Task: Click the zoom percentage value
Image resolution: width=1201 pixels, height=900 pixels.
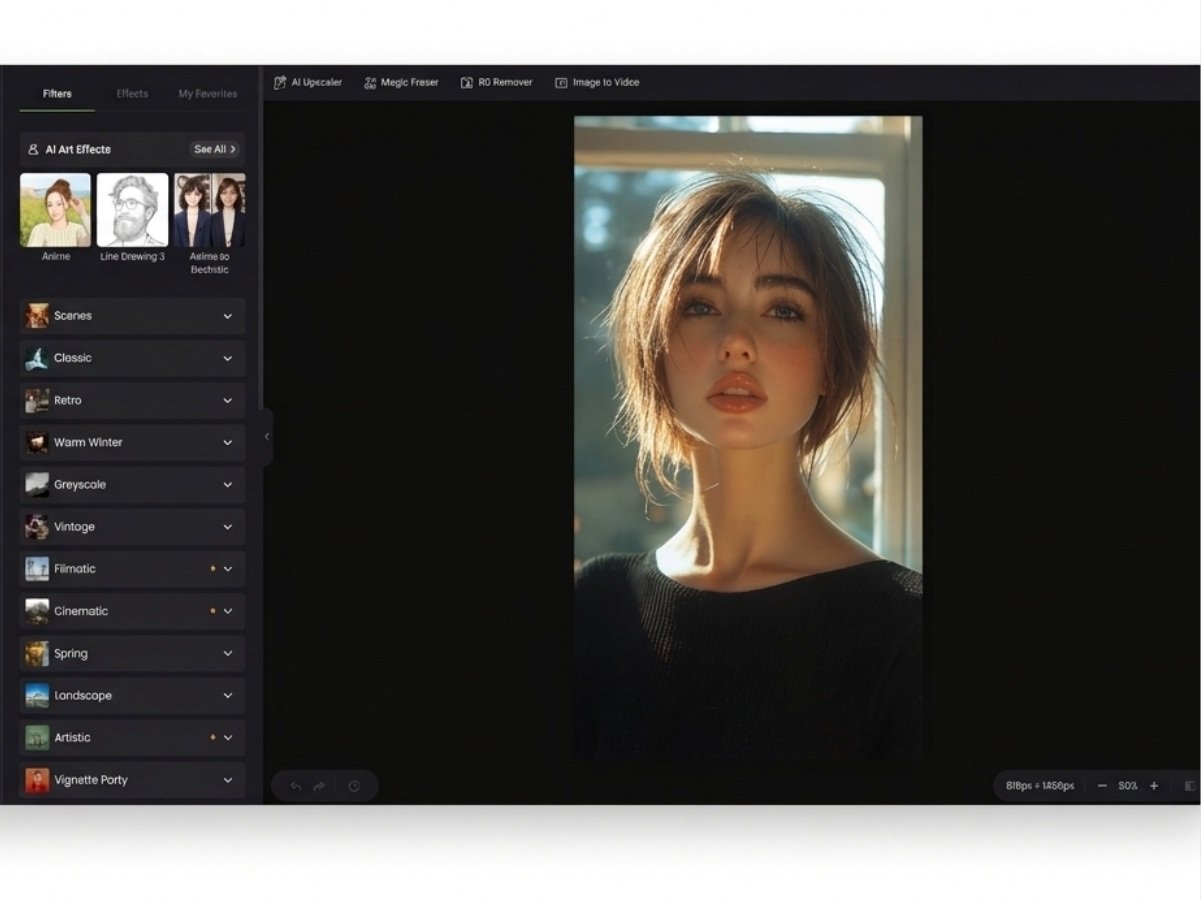Action: point(1128,786)
